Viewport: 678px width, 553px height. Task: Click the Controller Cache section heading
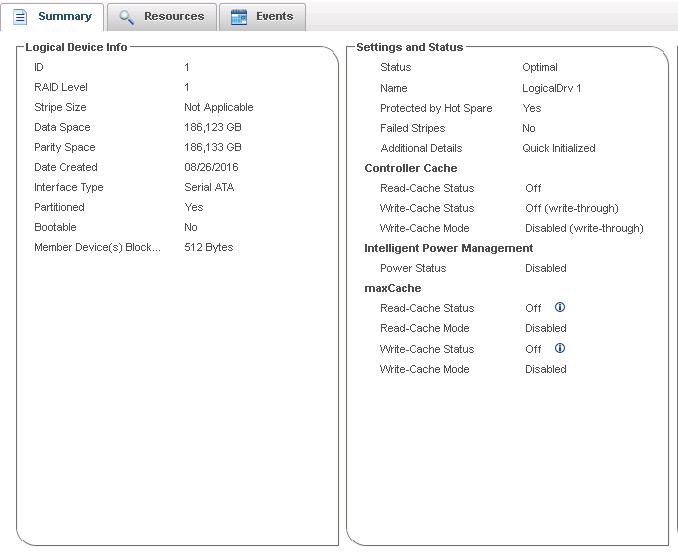coord(410,168)
